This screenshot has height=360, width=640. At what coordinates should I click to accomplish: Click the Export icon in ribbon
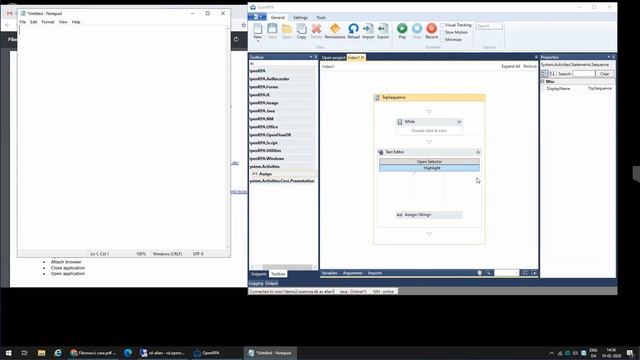pyautogui.click(x=383, y=31)
